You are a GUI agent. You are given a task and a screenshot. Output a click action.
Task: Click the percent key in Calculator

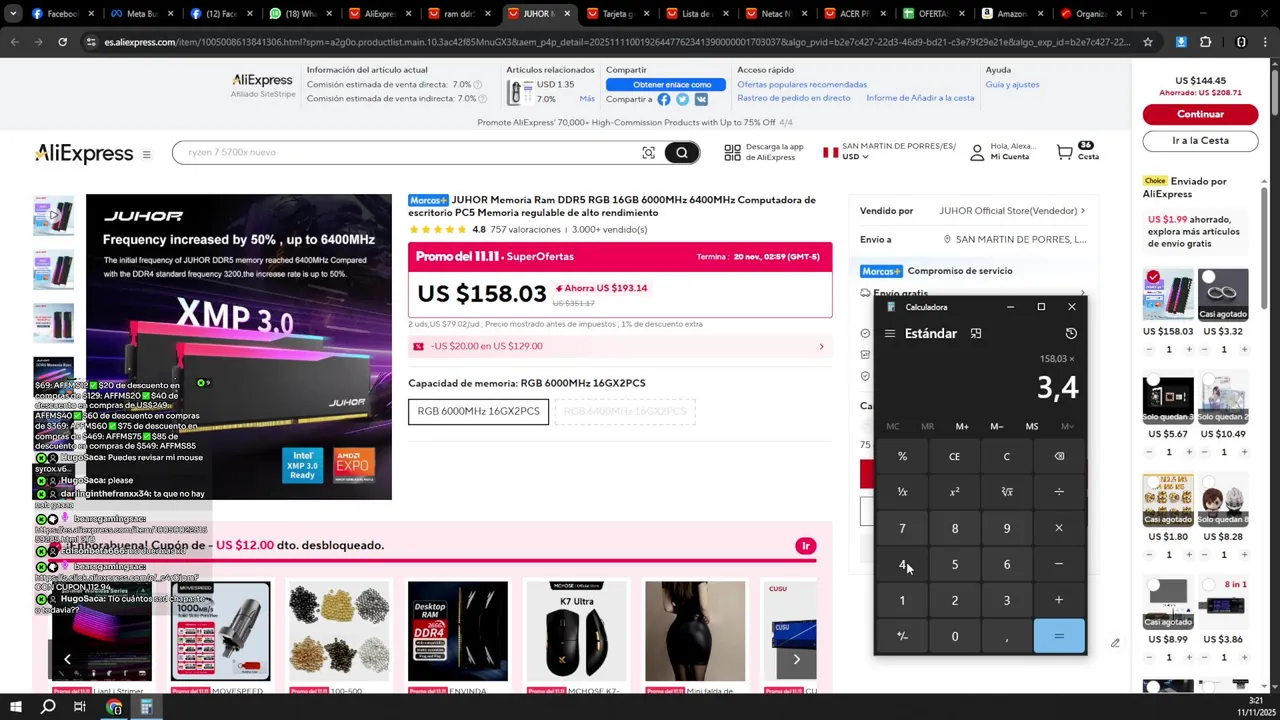point(902,456)
